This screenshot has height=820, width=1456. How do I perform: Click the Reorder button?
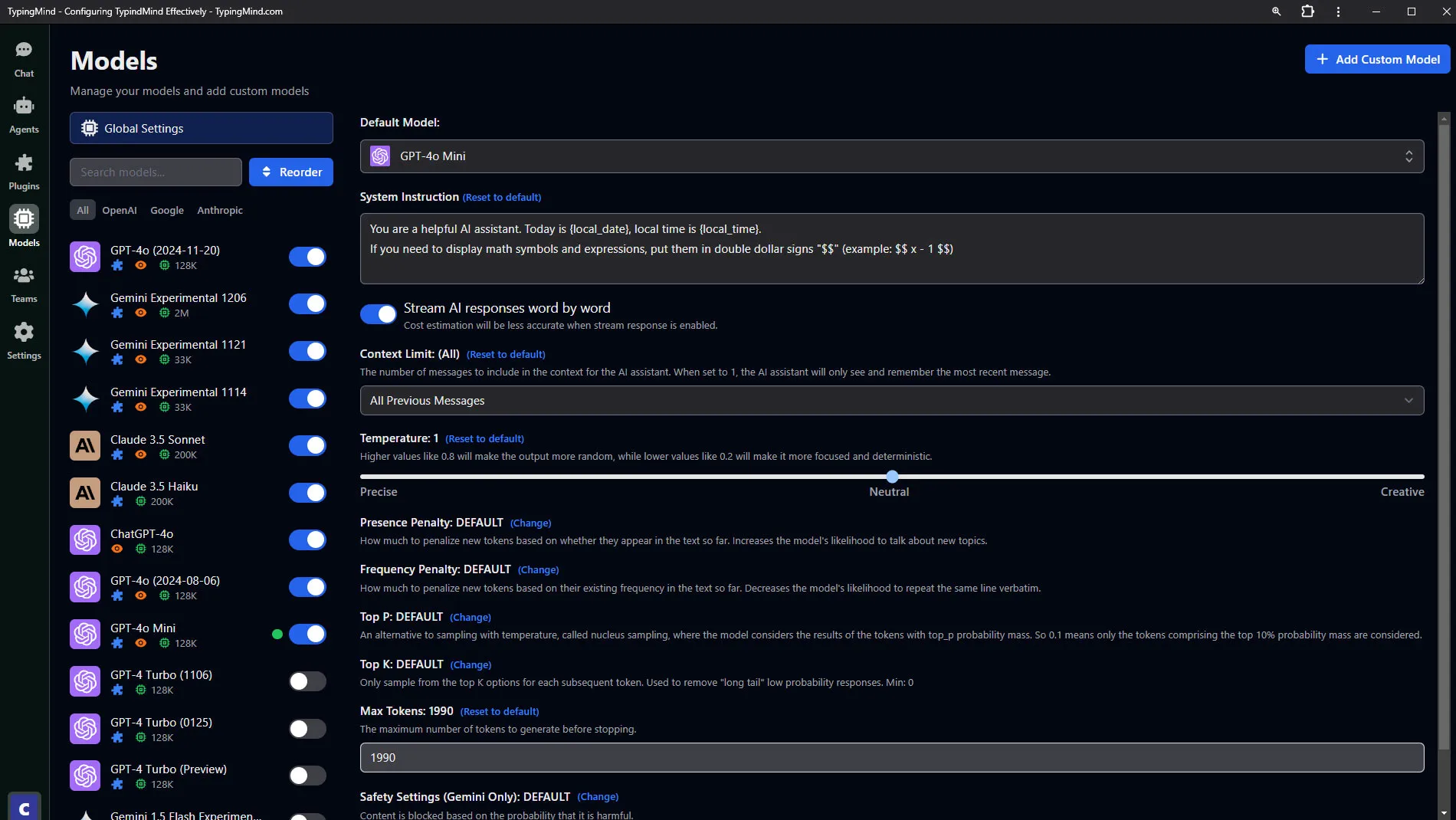(x=291, y=172)
